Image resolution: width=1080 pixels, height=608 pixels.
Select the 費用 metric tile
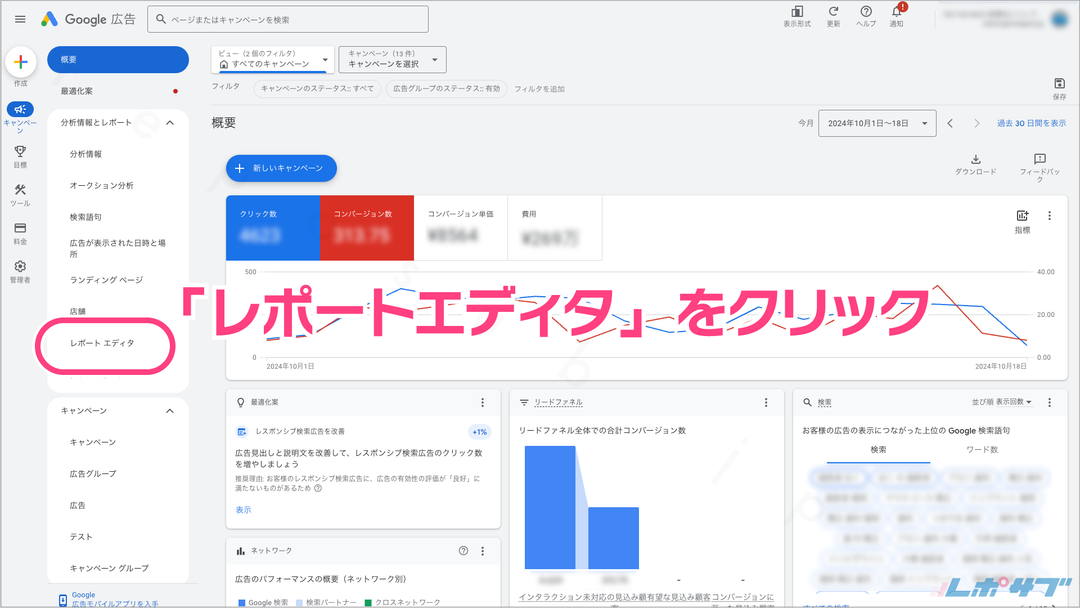coord(555,228)
